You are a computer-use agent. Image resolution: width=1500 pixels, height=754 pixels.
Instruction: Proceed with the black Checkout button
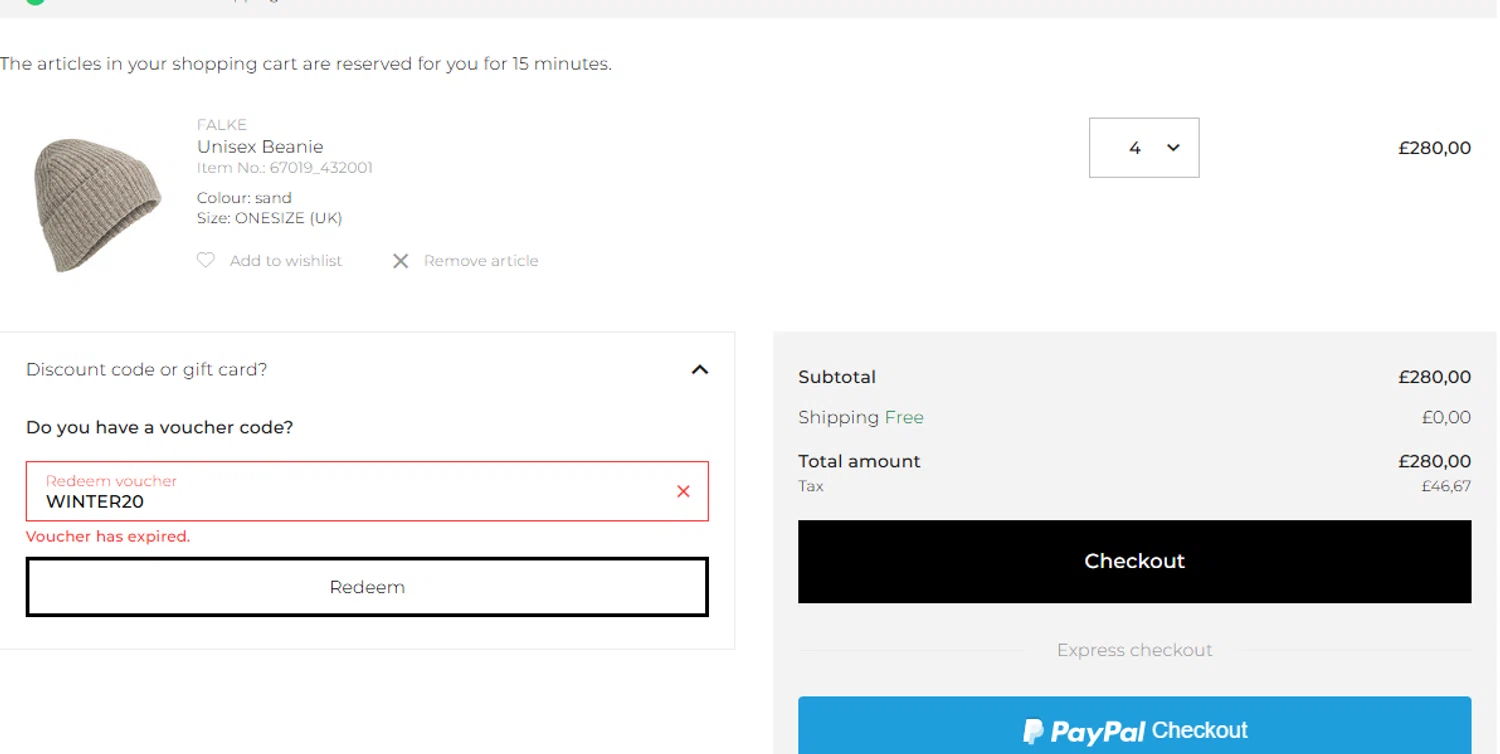coord(1134,561)
